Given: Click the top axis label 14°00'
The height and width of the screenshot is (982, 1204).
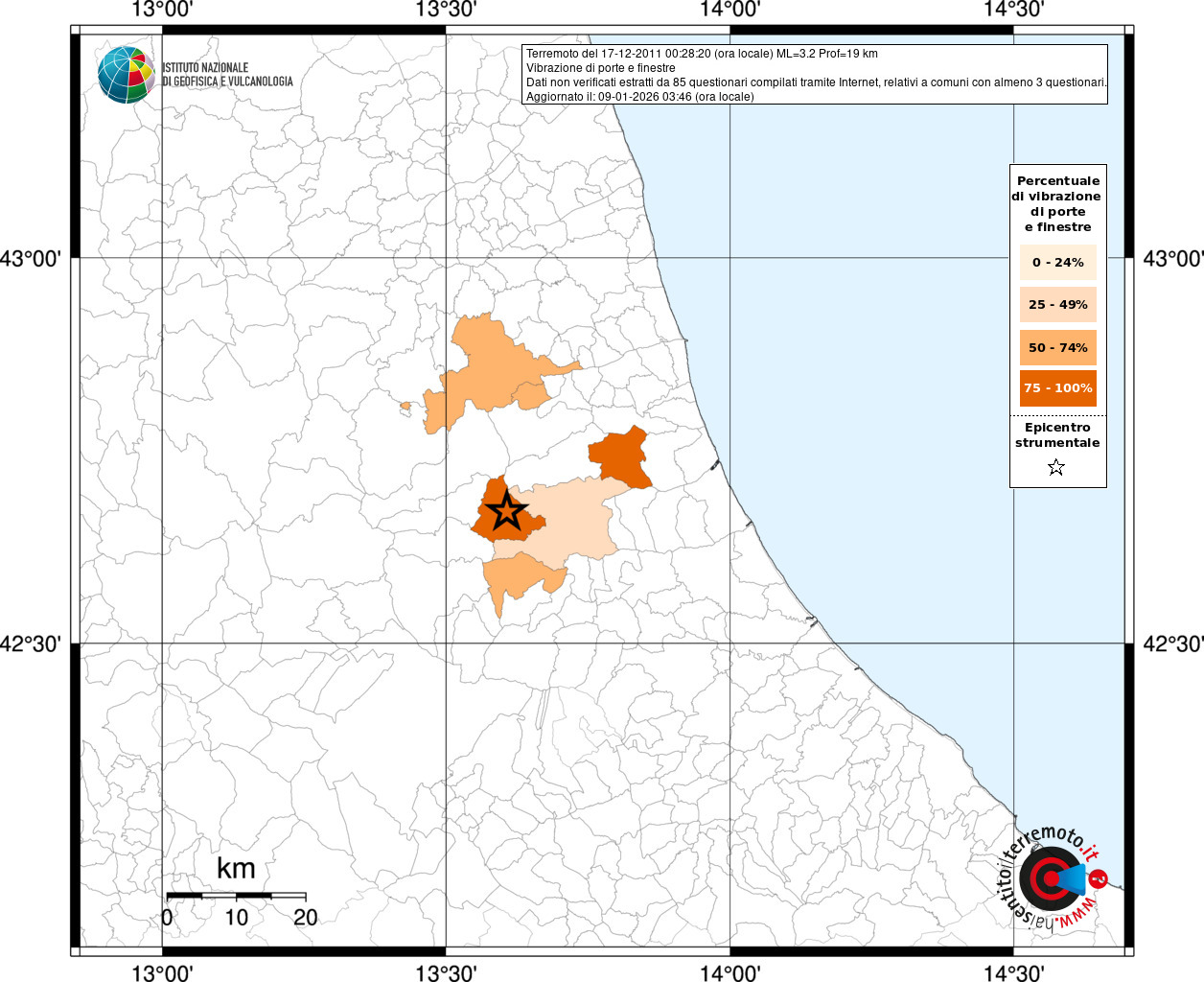Looking at the screenshot, I should coord(730,10).
